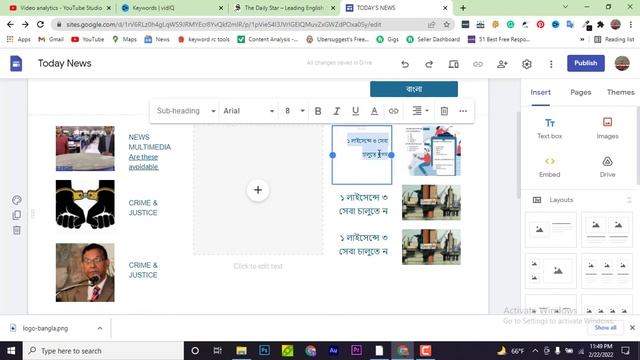Viewport: 640px width, 360px height.
Task: Open the text color picker
Action: click(x=374, y=111)
